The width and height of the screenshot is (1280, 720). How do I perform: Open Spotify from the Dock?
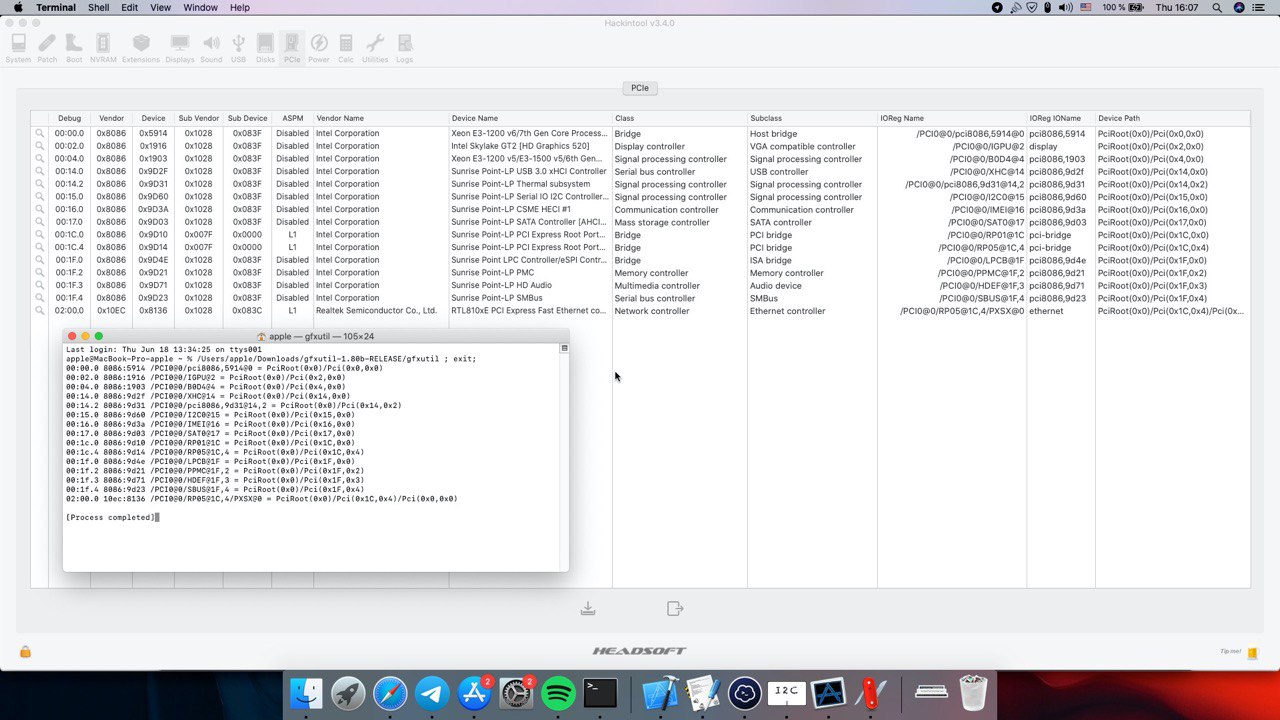(x=558, y=693)
